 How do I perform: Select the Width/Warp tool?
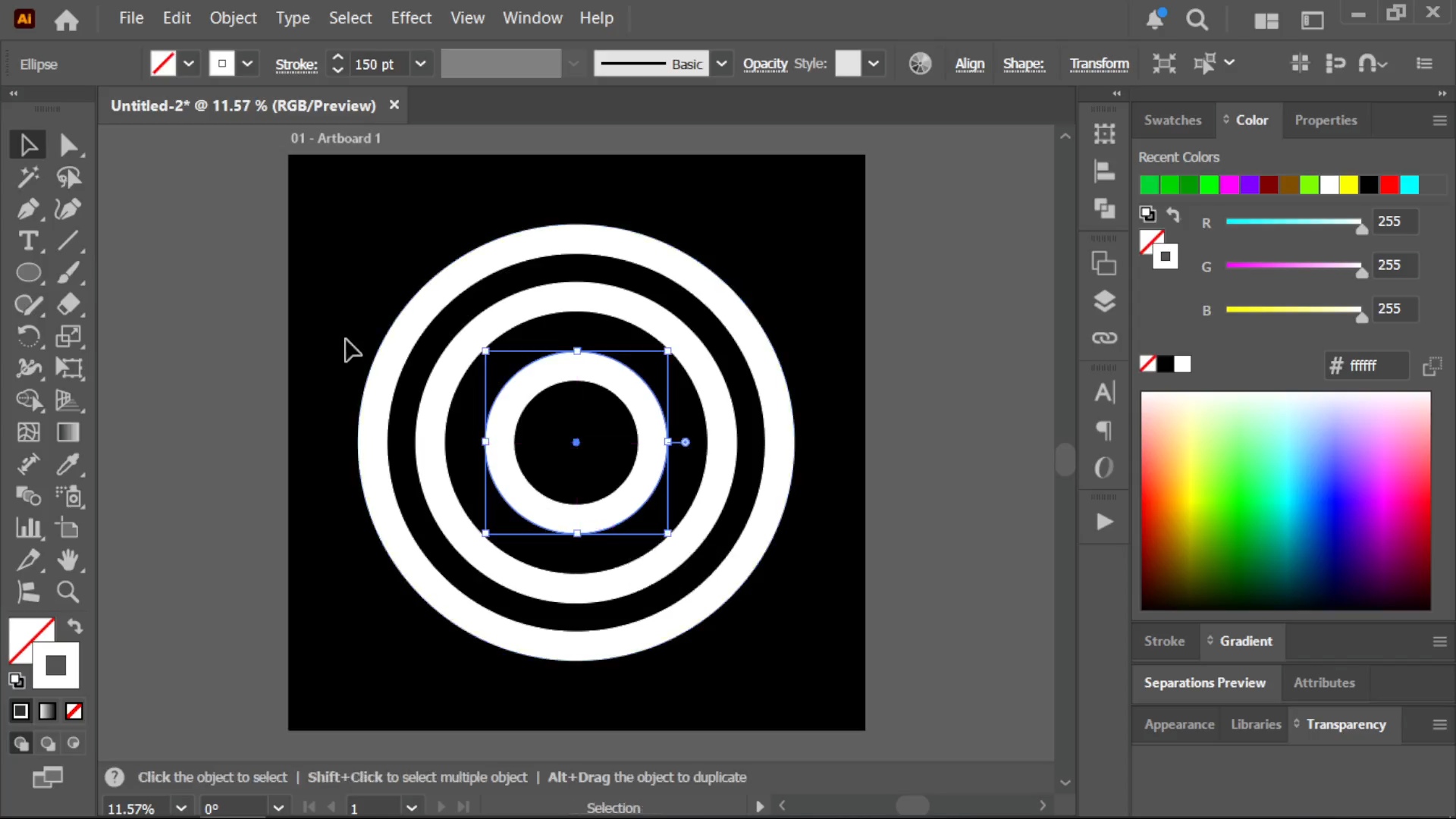point(28,369)
